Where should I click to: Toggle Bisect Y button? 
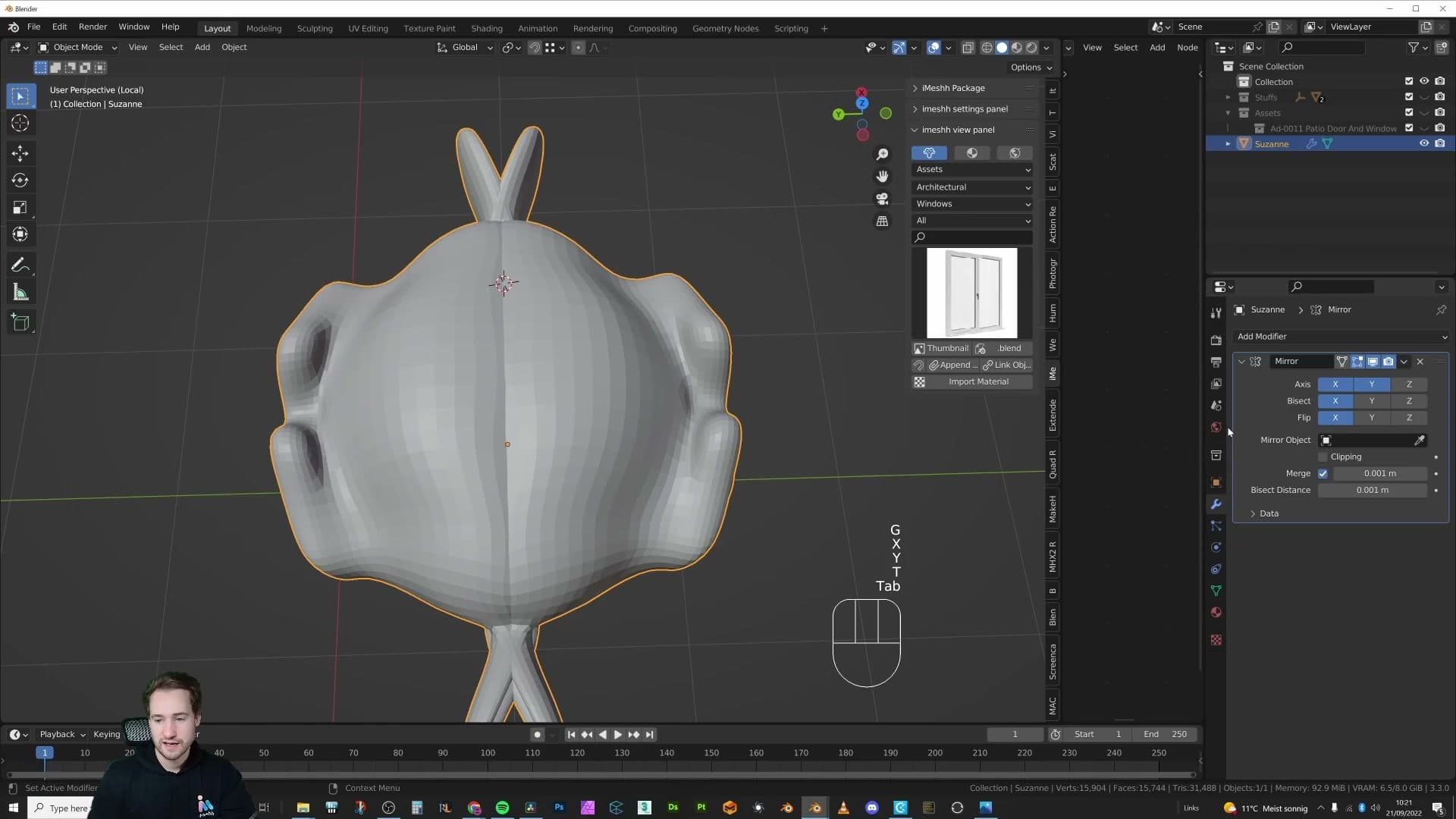pos(1372,401)
